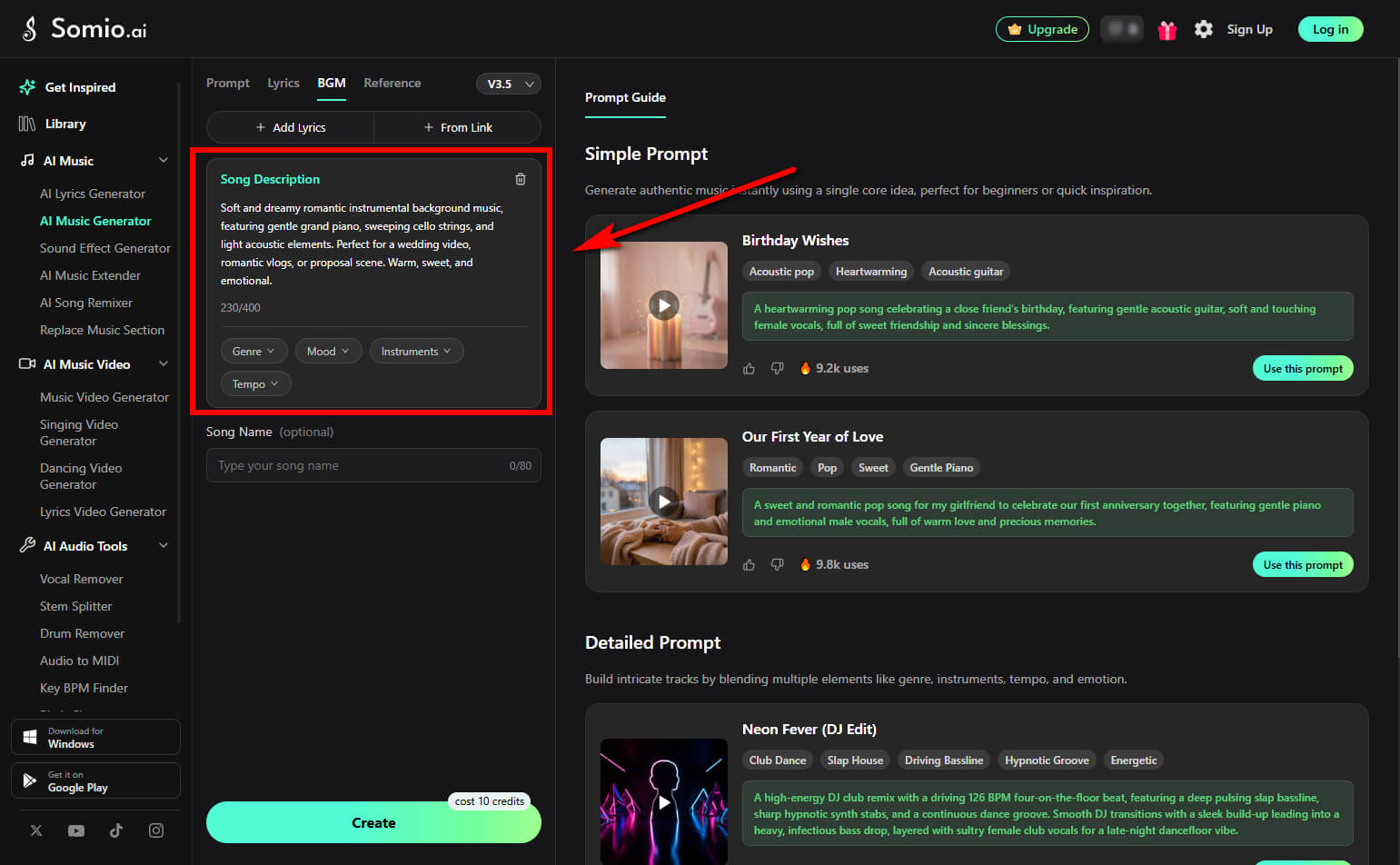
Task: Click the Log in button
Action: pos(1331,29)
